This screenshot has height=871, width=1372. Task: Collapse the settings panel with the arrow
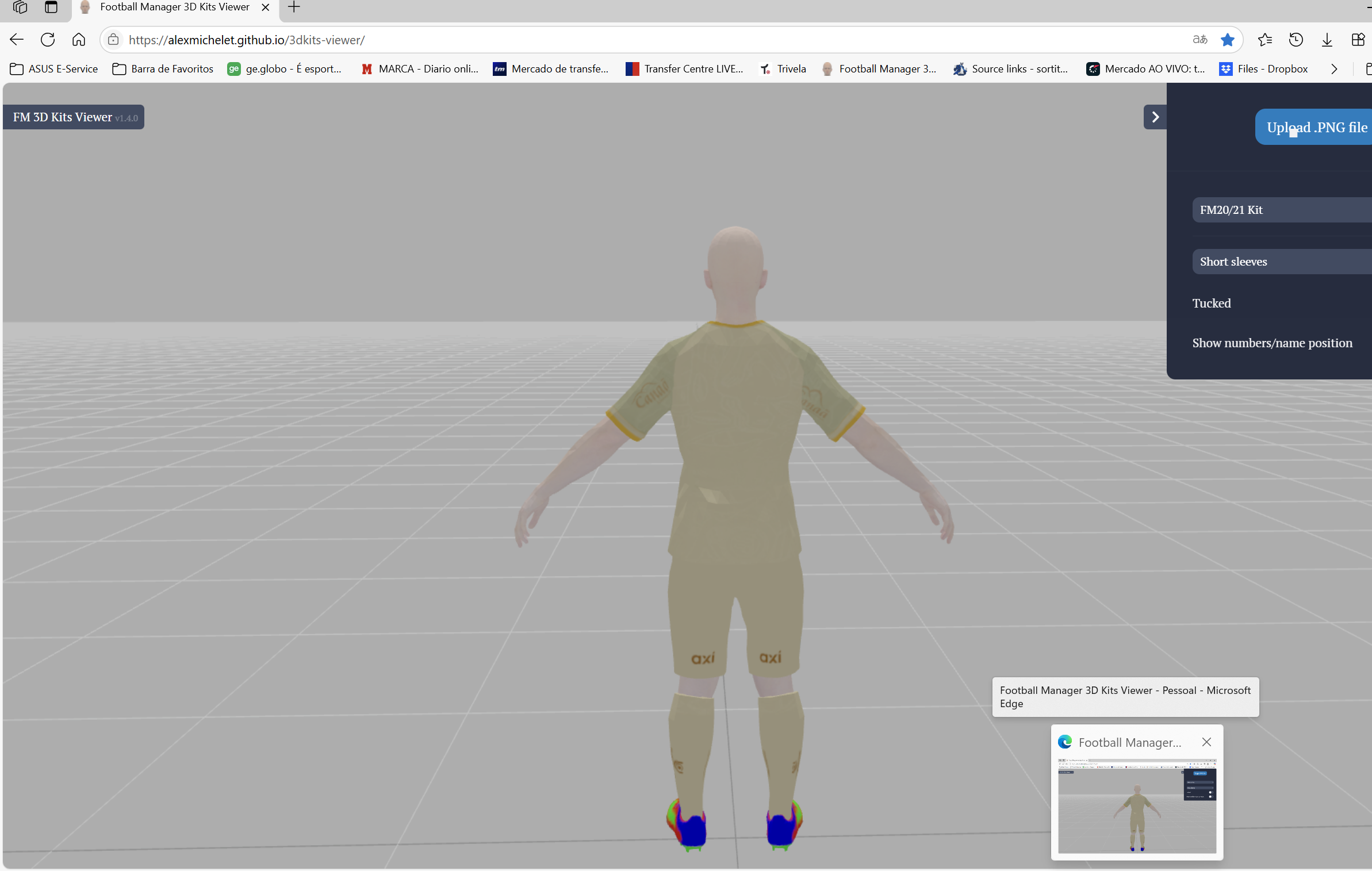tap(1155, 117)
